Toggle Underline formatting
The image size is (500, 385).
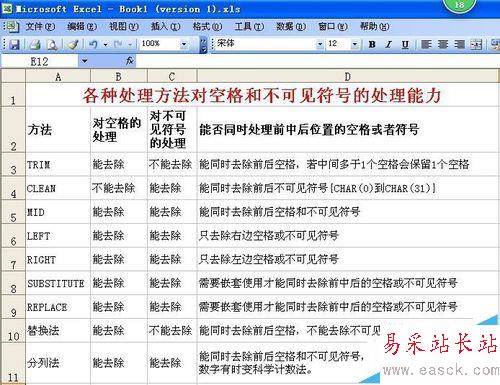[405, 44]
